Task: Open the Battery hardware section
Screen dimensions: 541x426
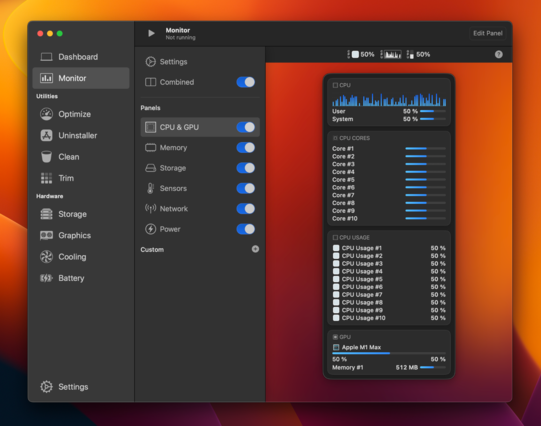Action: [x=81, y=278]
